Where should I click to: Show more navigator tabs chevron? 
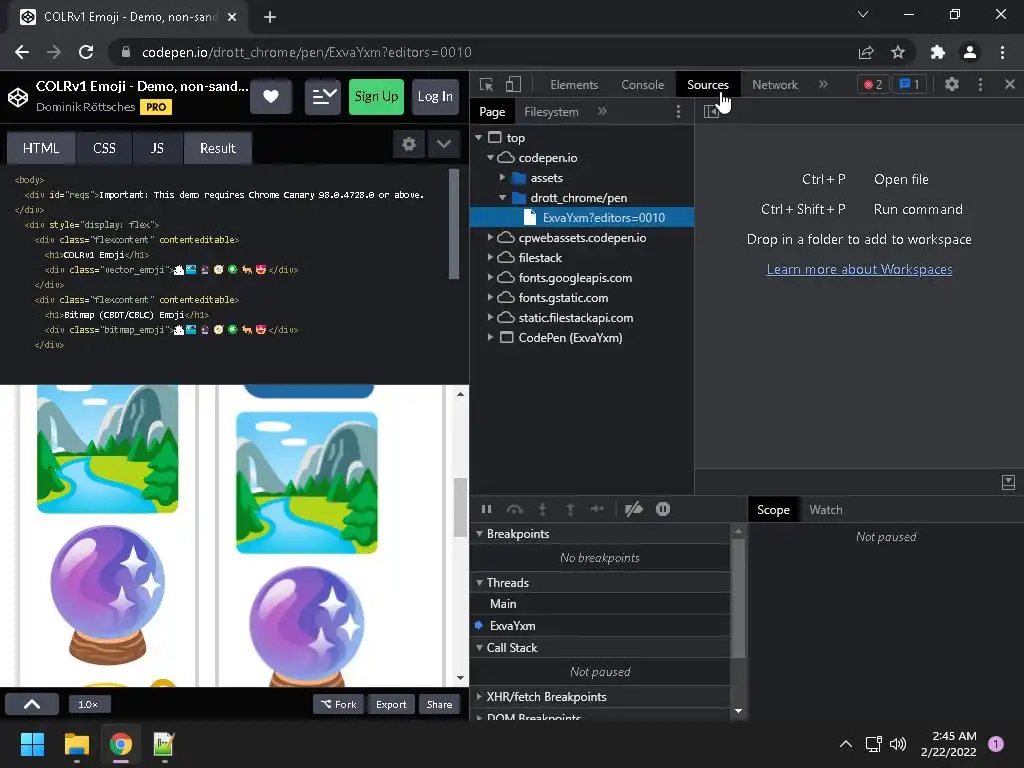point(602,112)
